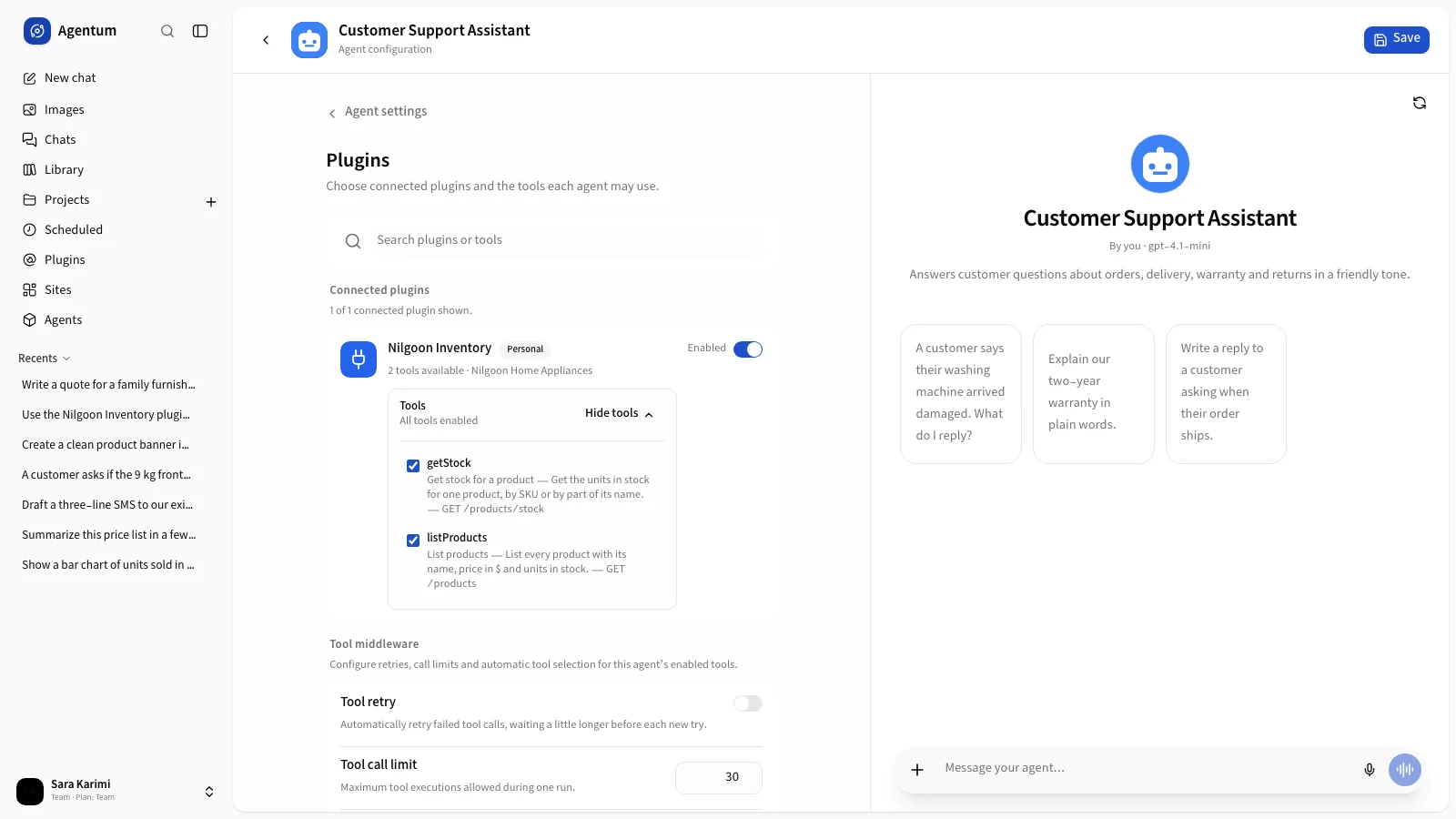The width and height of the screenshot is (1456, 819).
Task: Select the order ships reply prompt card
Action: click(1226, 394)
